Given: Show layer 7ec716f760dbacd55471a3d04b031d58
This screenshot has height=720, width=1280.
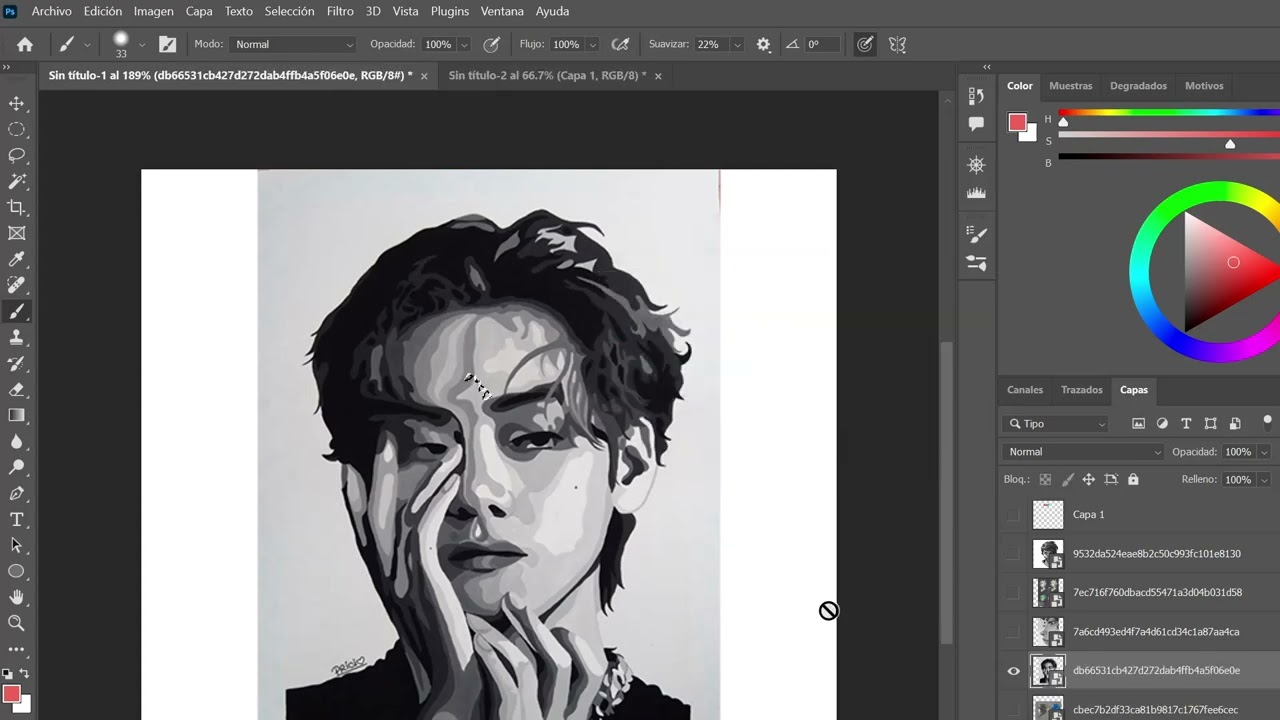Looking at the screenshot, I should (1014, 592).
